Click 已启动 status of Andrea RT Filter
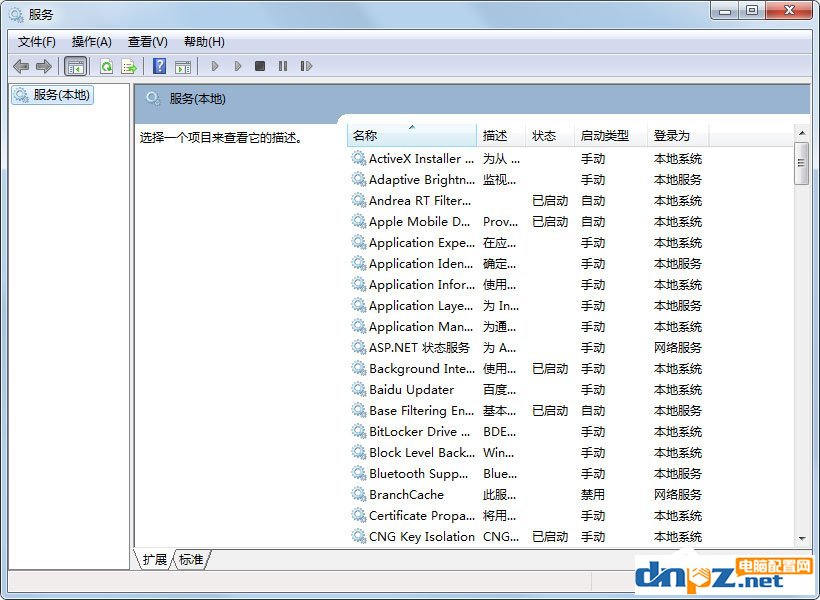The height and width of the screenshot is (600, 820). coord(550,200)
